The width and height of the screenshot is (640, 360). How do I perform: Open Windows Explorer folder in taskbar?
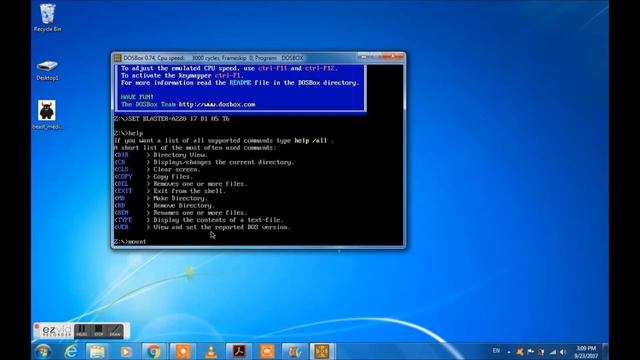tap(97, 351)
